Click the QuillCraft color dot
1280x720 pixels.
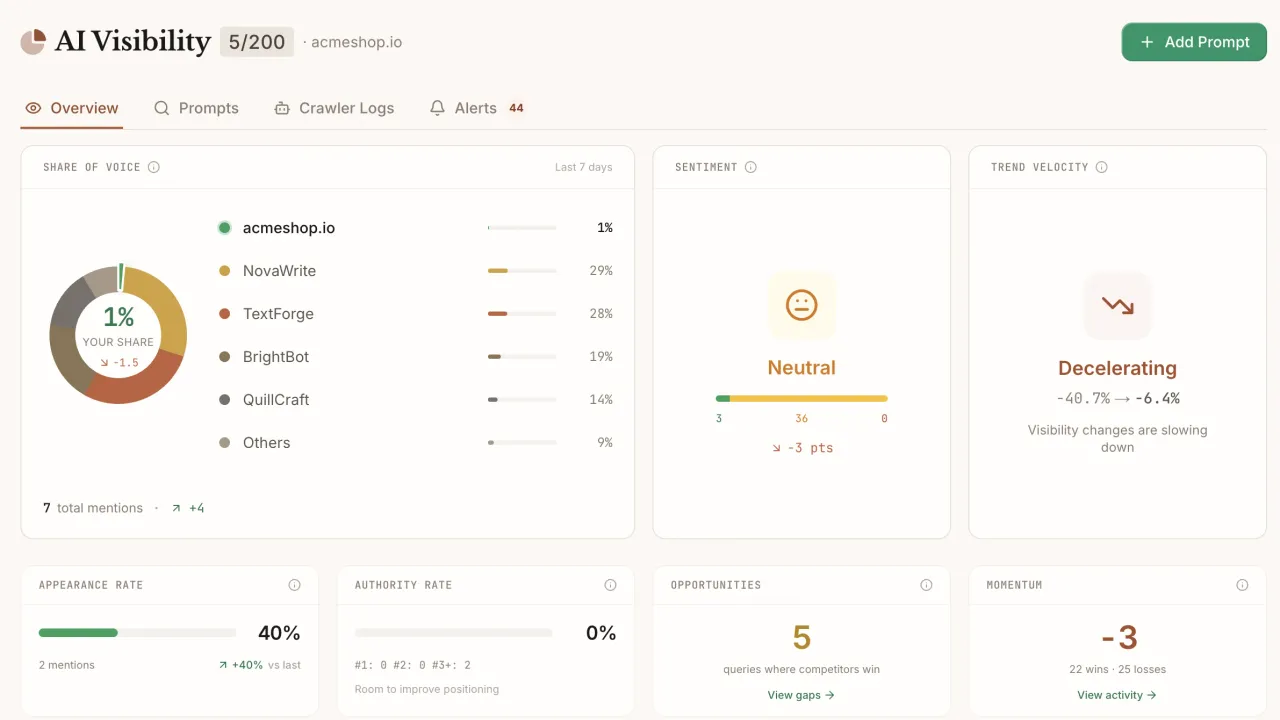pyautogui.click(x=225, y=400)
